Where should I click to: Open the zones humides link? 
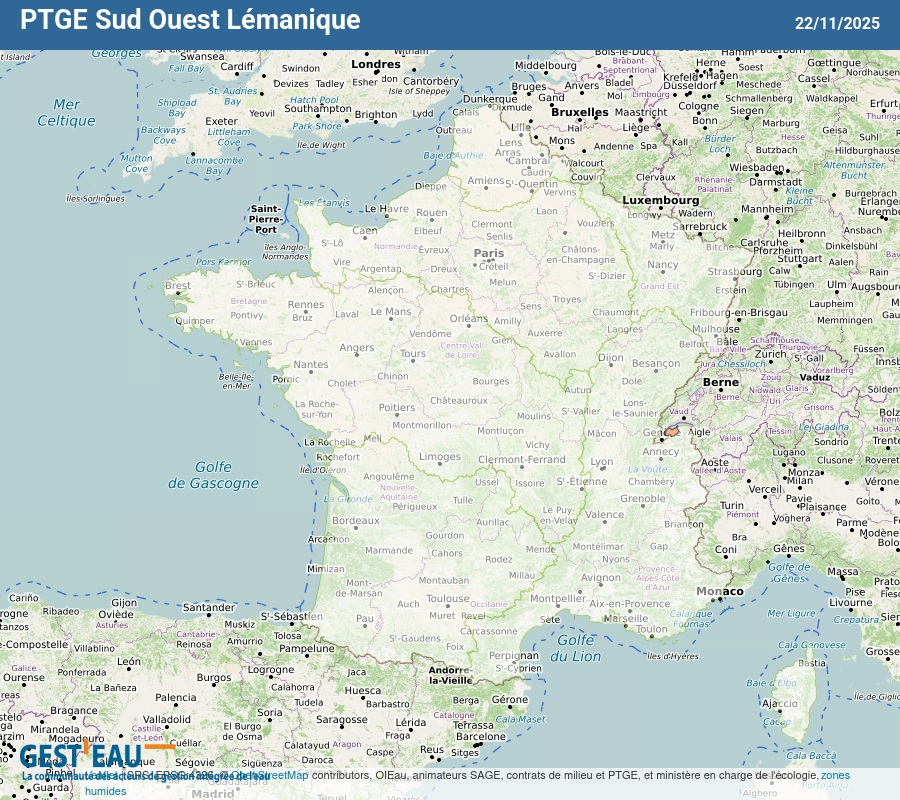(835, 775)
